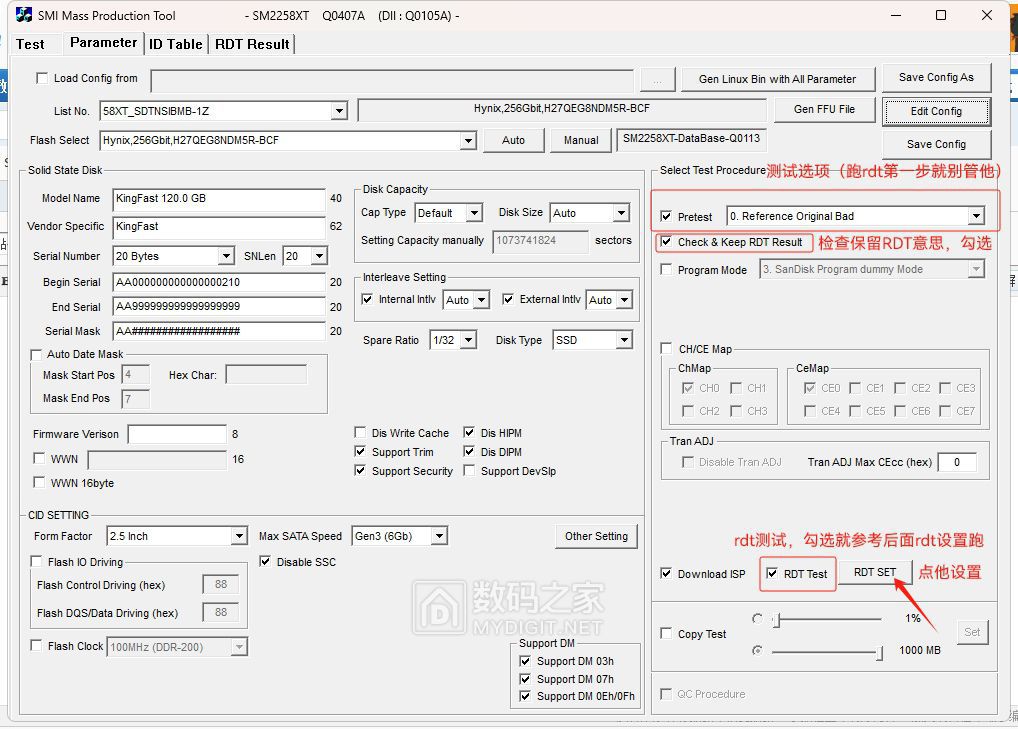Click the Tran ADJ Max CEcc field
Viewport: 1018px width, 729px height.
(x=957, y=462)
